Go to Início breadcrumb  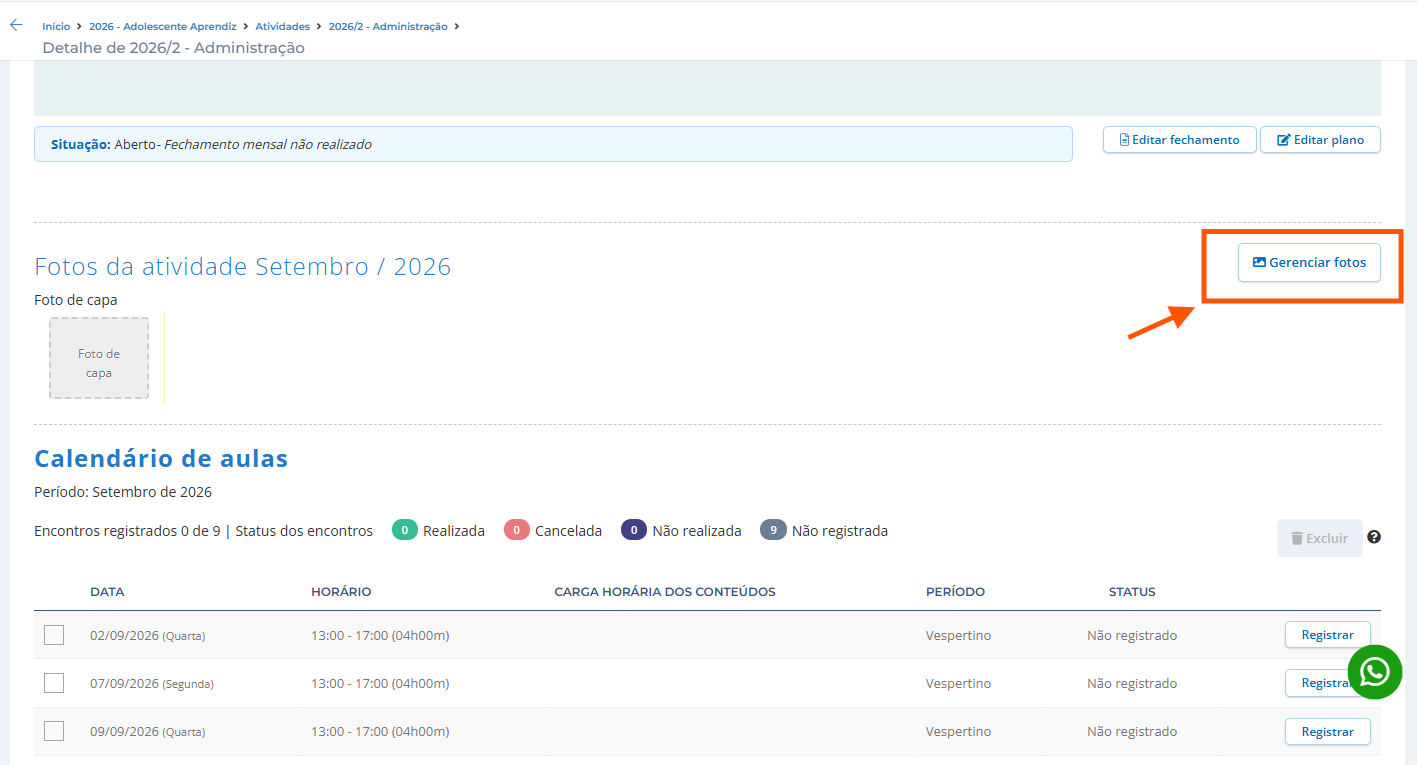pyautogui.click(x=56, y=27)
